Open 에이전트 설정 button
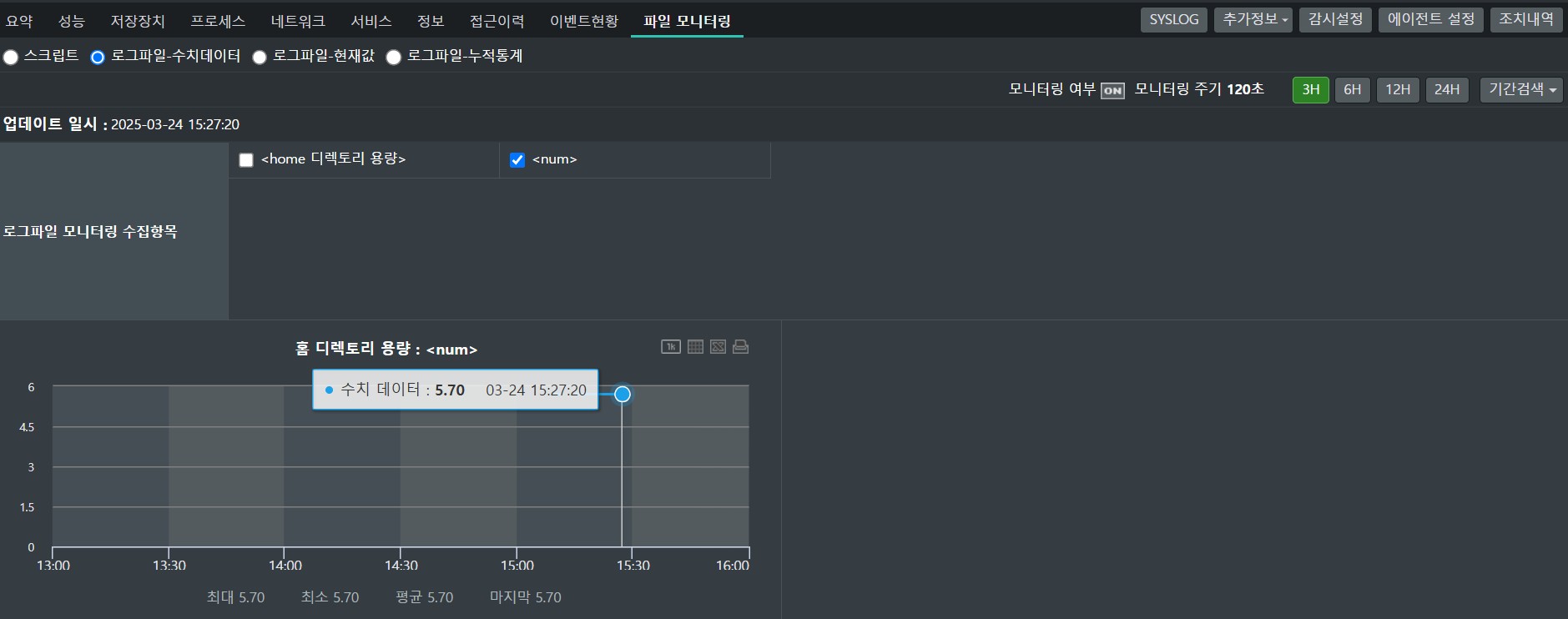Image resolution: width=1568 pixels, height=619 pixels. (x=1430, y=20)
